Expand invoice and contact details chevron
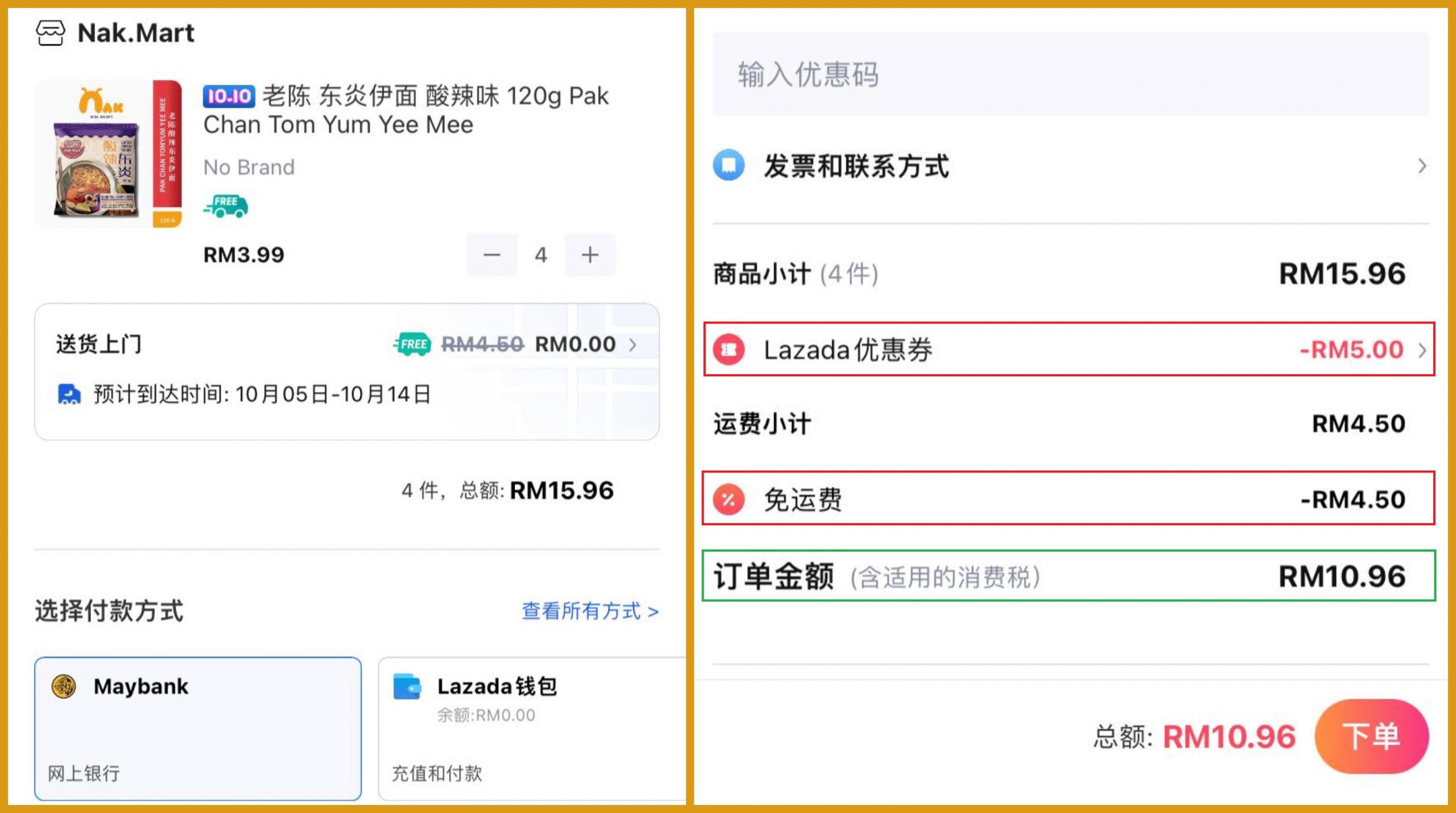The image size is (1456, 813). point(1421,166)
